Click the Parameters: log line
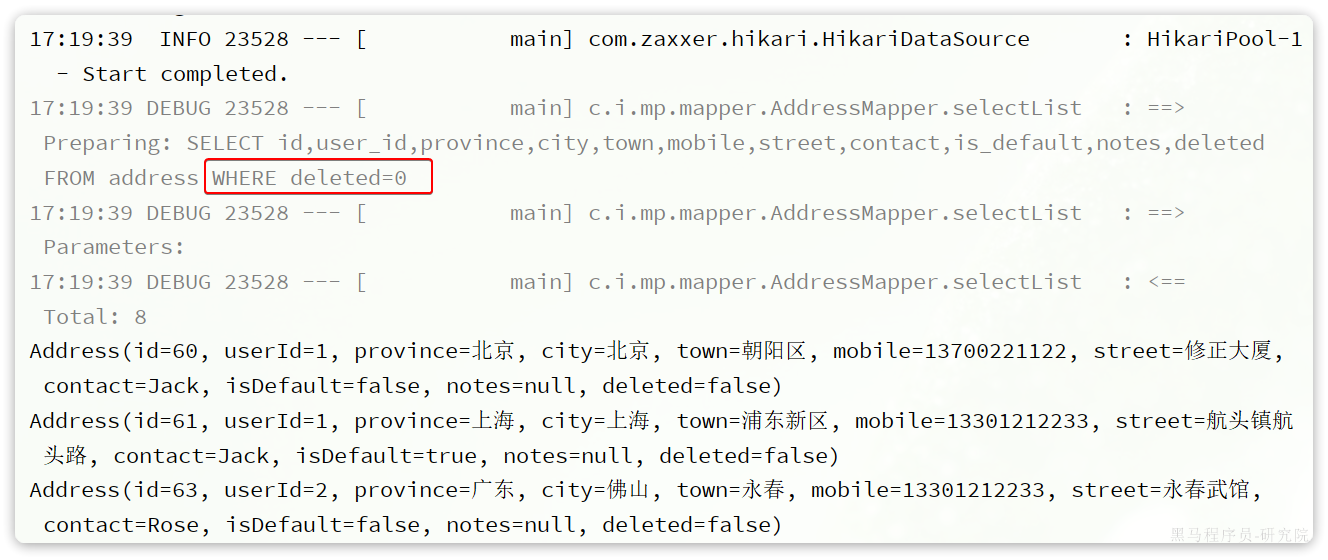 pos(114,247)
